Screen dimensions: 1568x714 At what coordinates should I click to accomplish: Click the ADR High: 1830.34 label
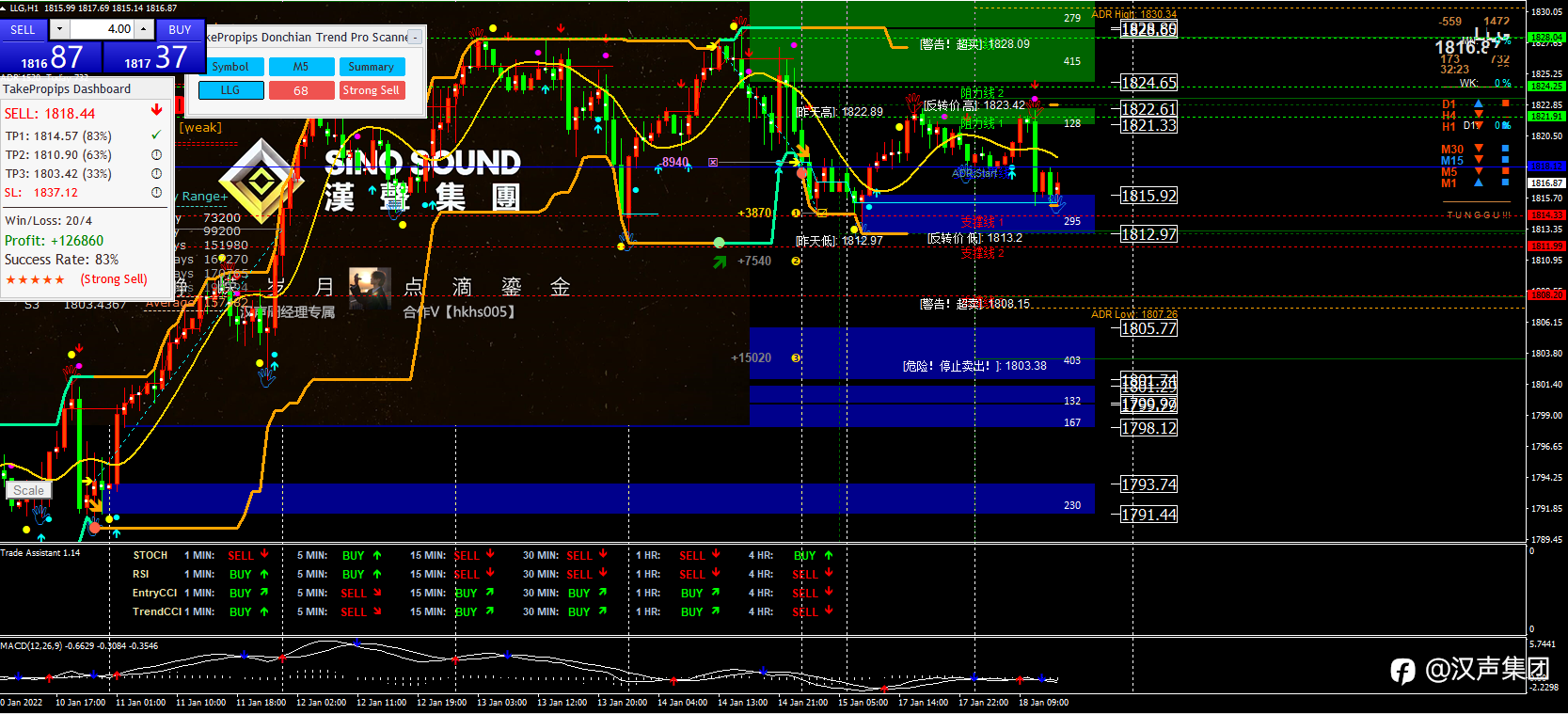[1134, 14]
